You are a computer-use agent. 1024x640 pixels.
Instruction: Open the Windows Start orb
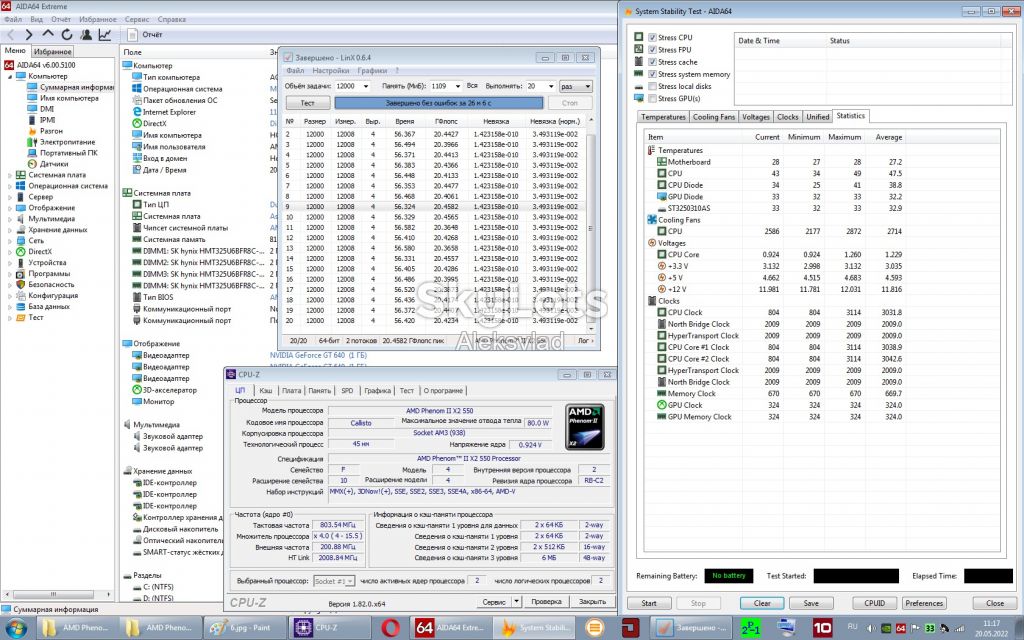[16, 628]
